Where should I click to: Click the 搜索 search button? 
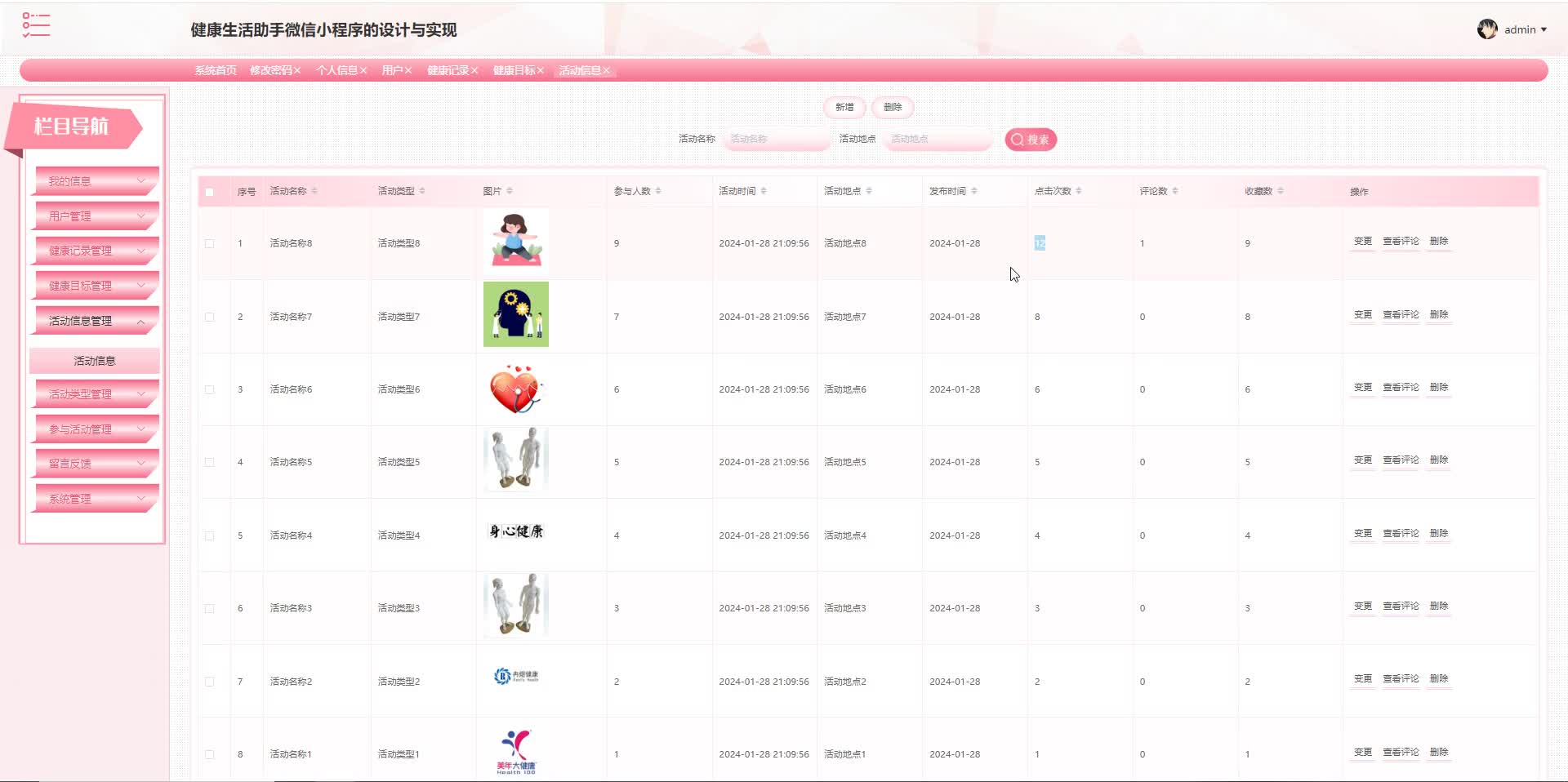click(x=1031, y=140)
